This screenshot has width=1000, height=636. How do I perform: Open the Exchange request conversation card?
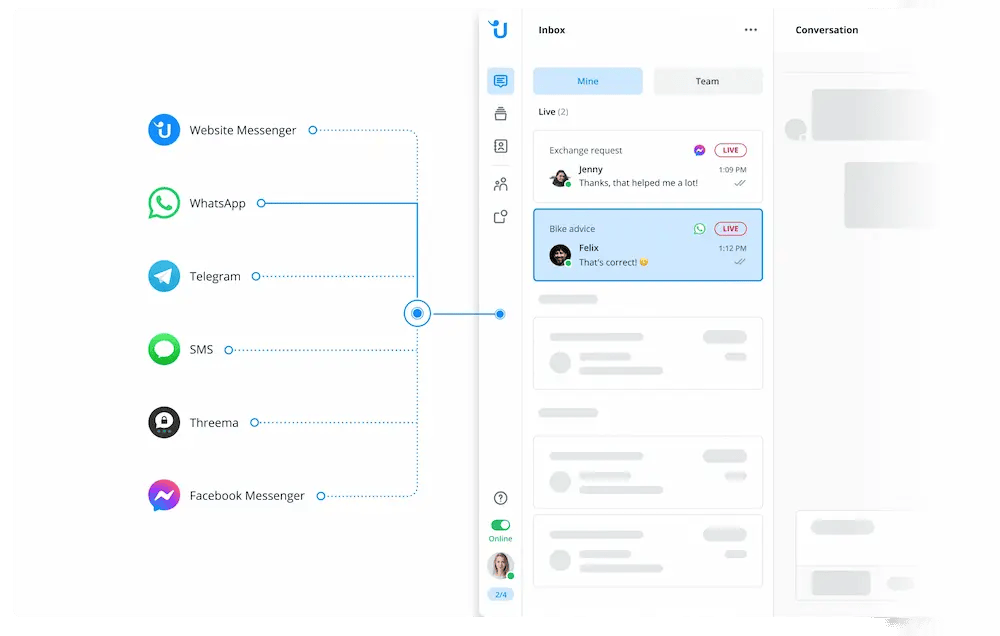pyautogui.click(x=648, y=166)
